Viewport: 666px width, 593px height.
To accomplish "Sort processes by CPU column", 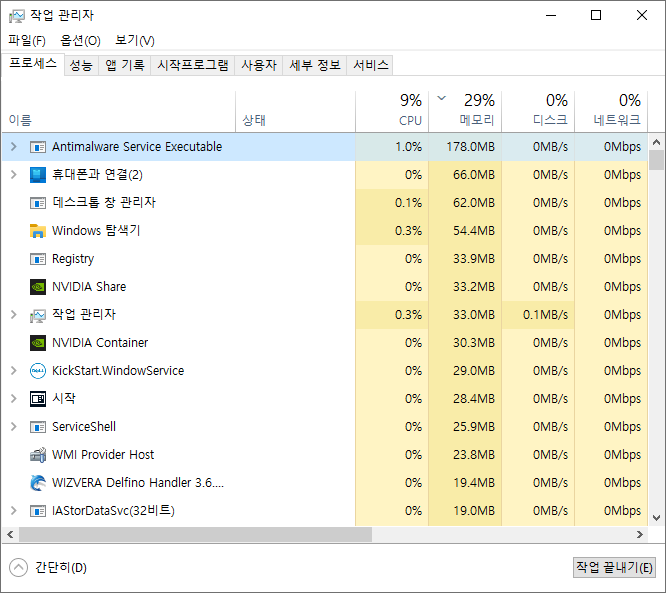I will 392,111.
